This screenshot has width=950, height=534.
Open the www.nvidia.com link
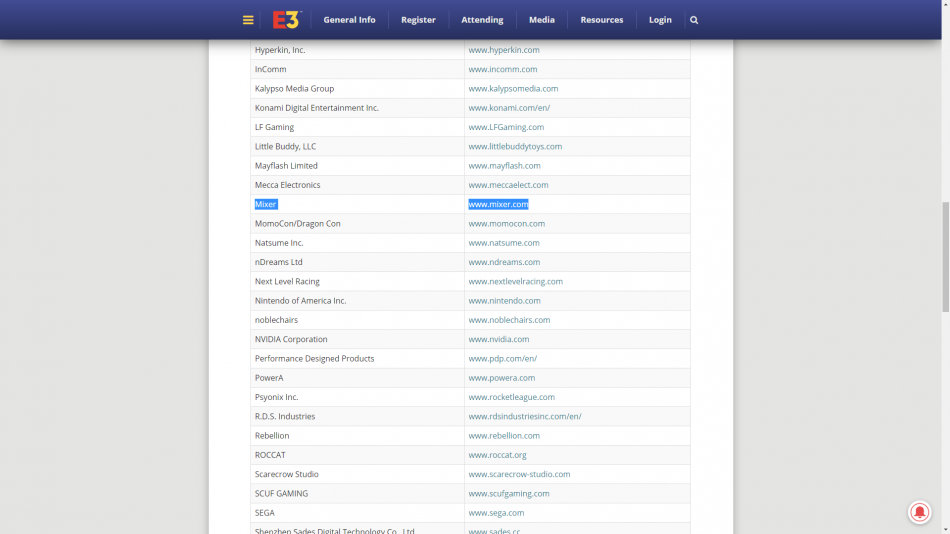(x=499, y=339)
